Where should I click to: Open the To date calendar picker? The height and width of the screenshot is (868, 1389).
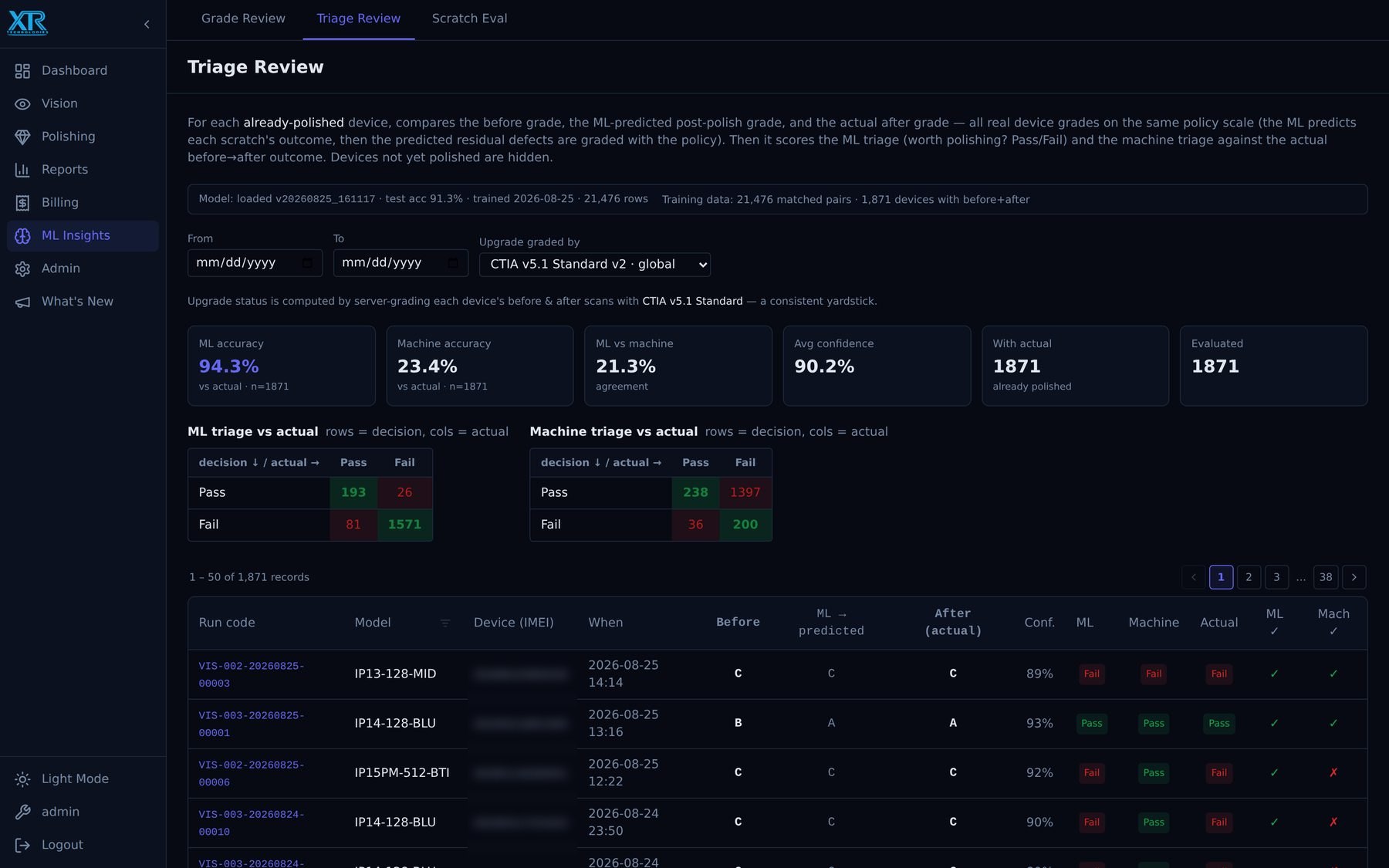click(453, 263)
